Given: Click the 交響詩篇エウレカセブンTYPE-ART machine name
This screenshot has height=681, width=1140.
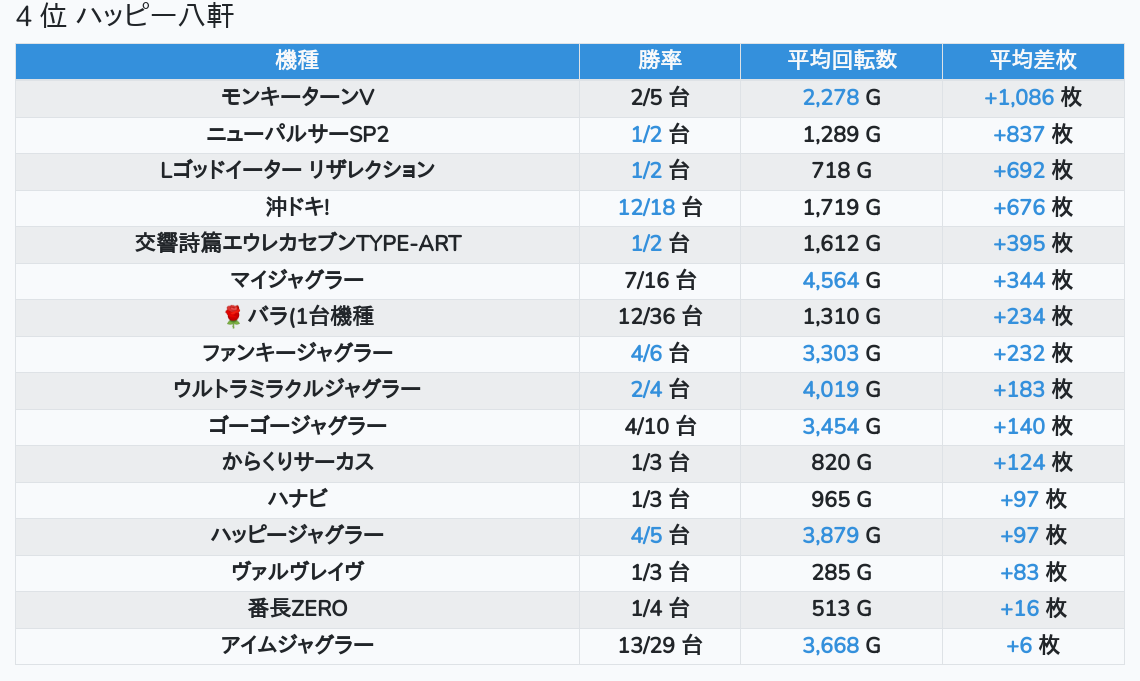Looking at the screenshot, I should point(297,243).
